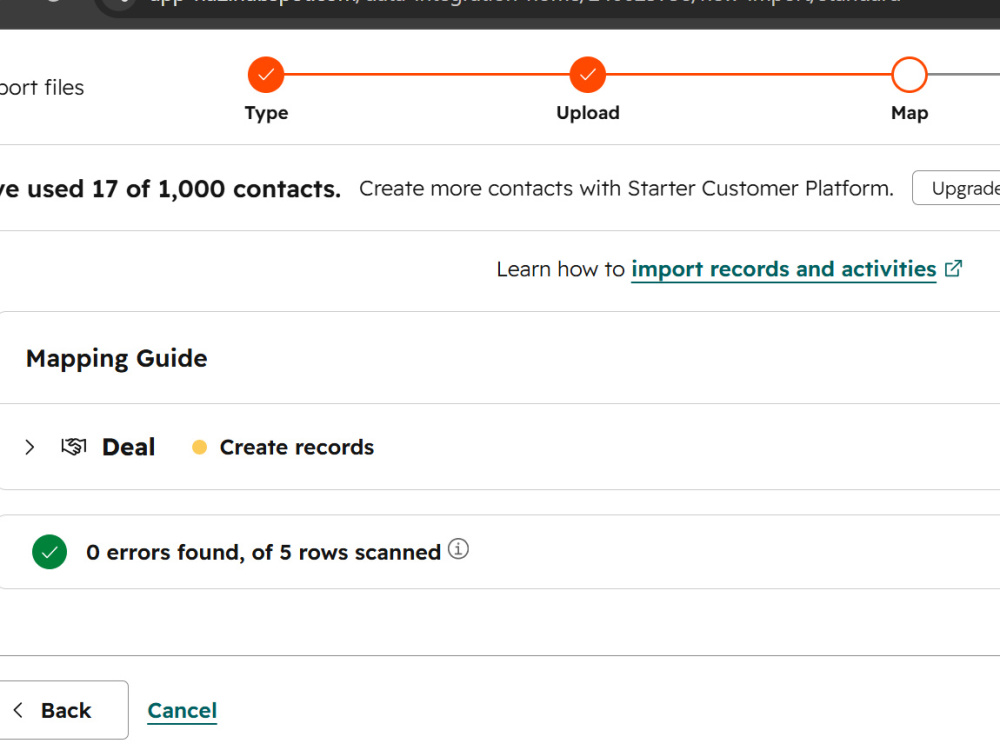This screenshot has width=1000, height=750.
Task: Click the completed Upload step checkmark circle
Action: coord(587,75)
